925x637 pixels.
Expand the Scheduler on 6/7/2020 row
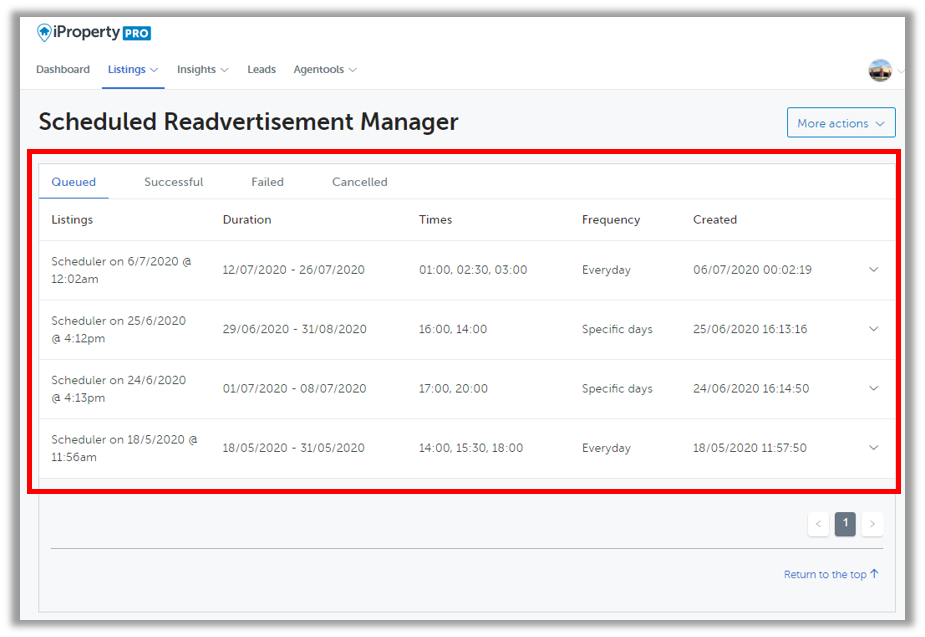coord(873,270)
